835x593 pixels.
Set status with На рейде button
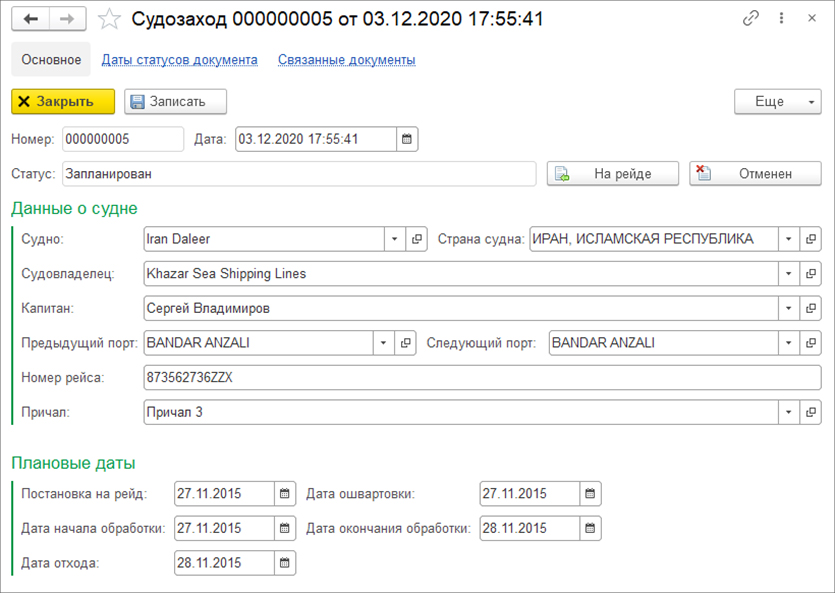613,174
